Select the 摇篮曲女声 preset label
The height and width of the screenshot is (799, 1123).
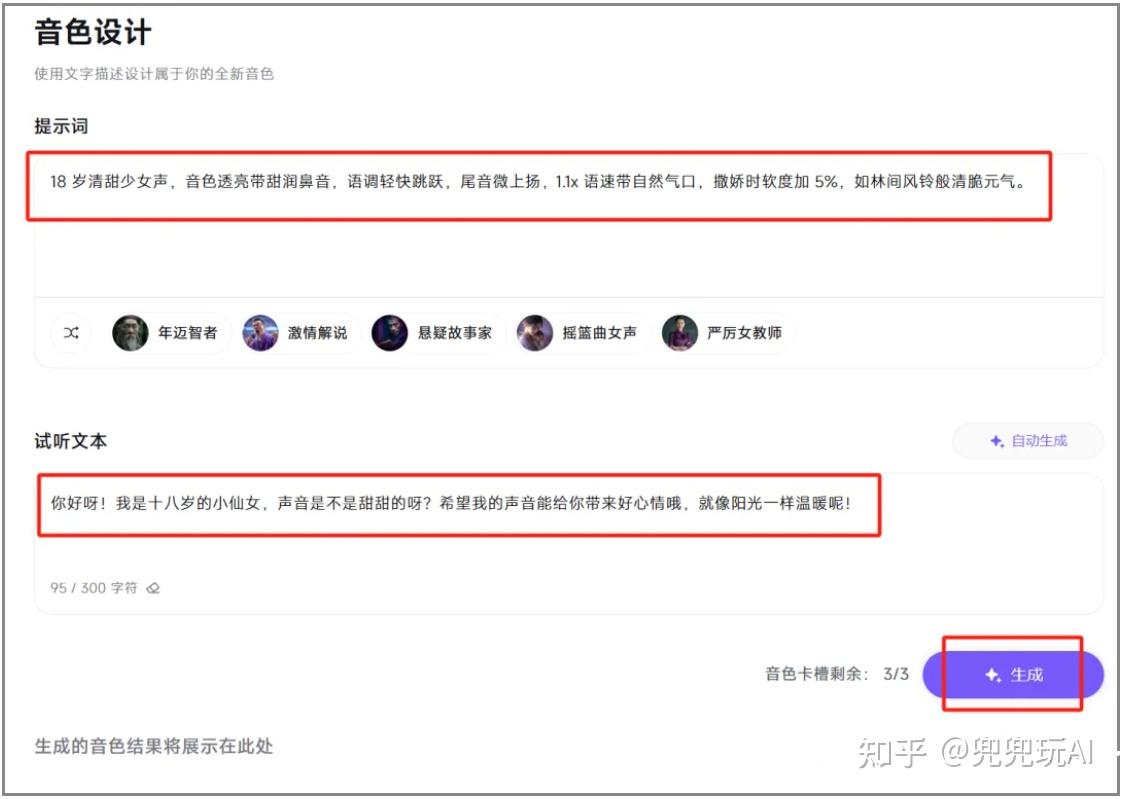point(599,333)
